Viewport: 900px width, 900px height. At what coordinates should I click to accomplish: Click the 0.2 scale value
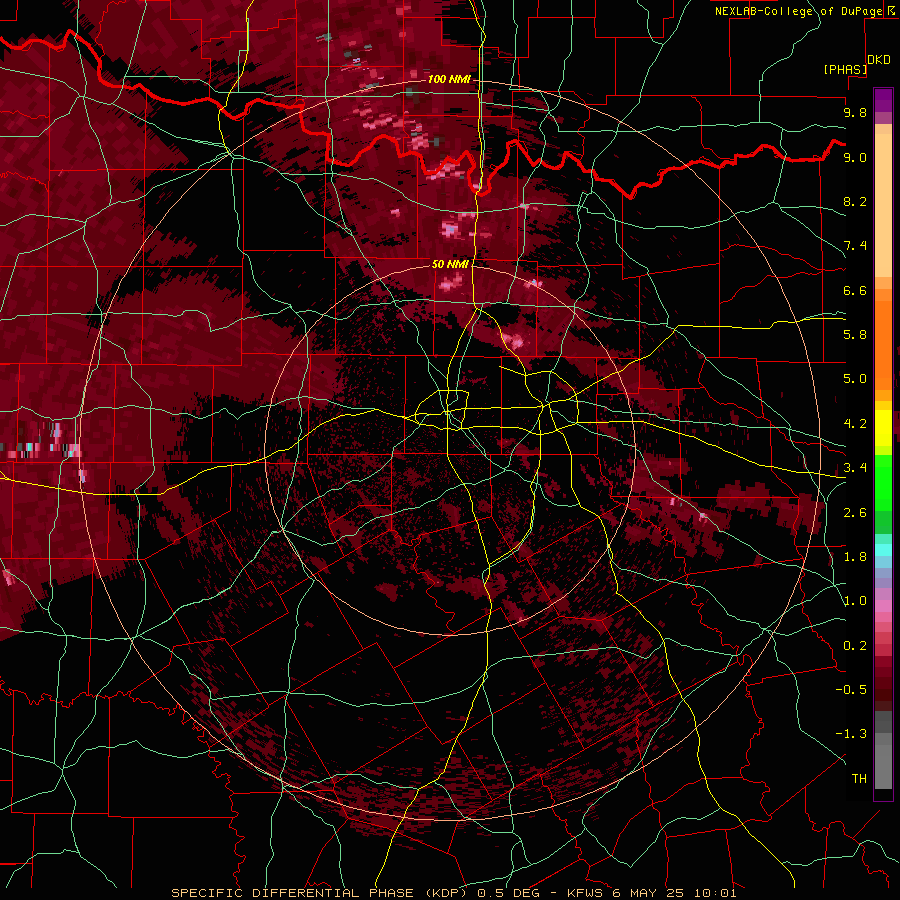[x=855, y=646]
